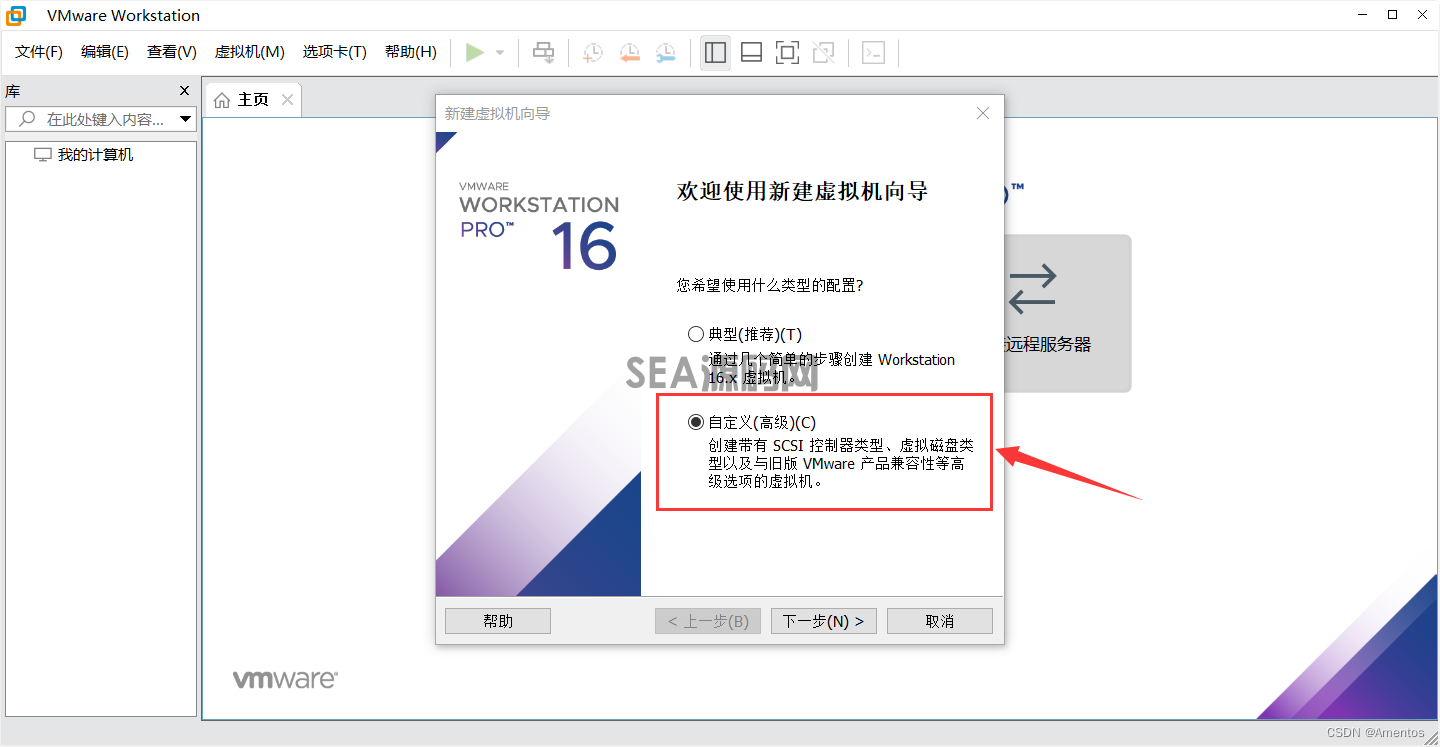Open the 编辑(E) menu
The height and width of the screenshot is (747, 1440).
tap(105, 52)
